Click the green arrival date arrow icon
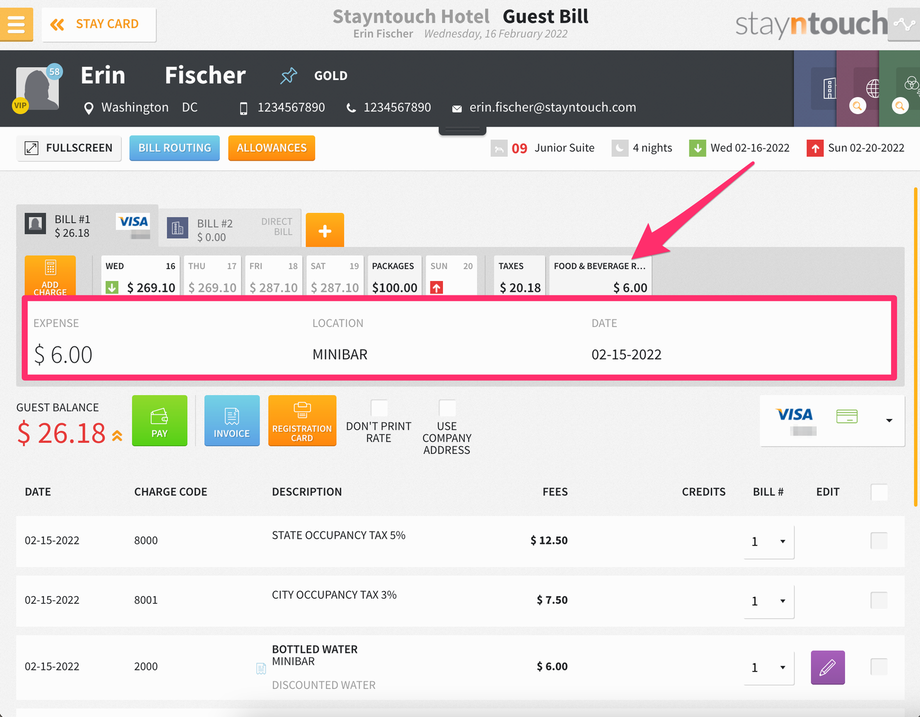920x717 pixels. 697,148
